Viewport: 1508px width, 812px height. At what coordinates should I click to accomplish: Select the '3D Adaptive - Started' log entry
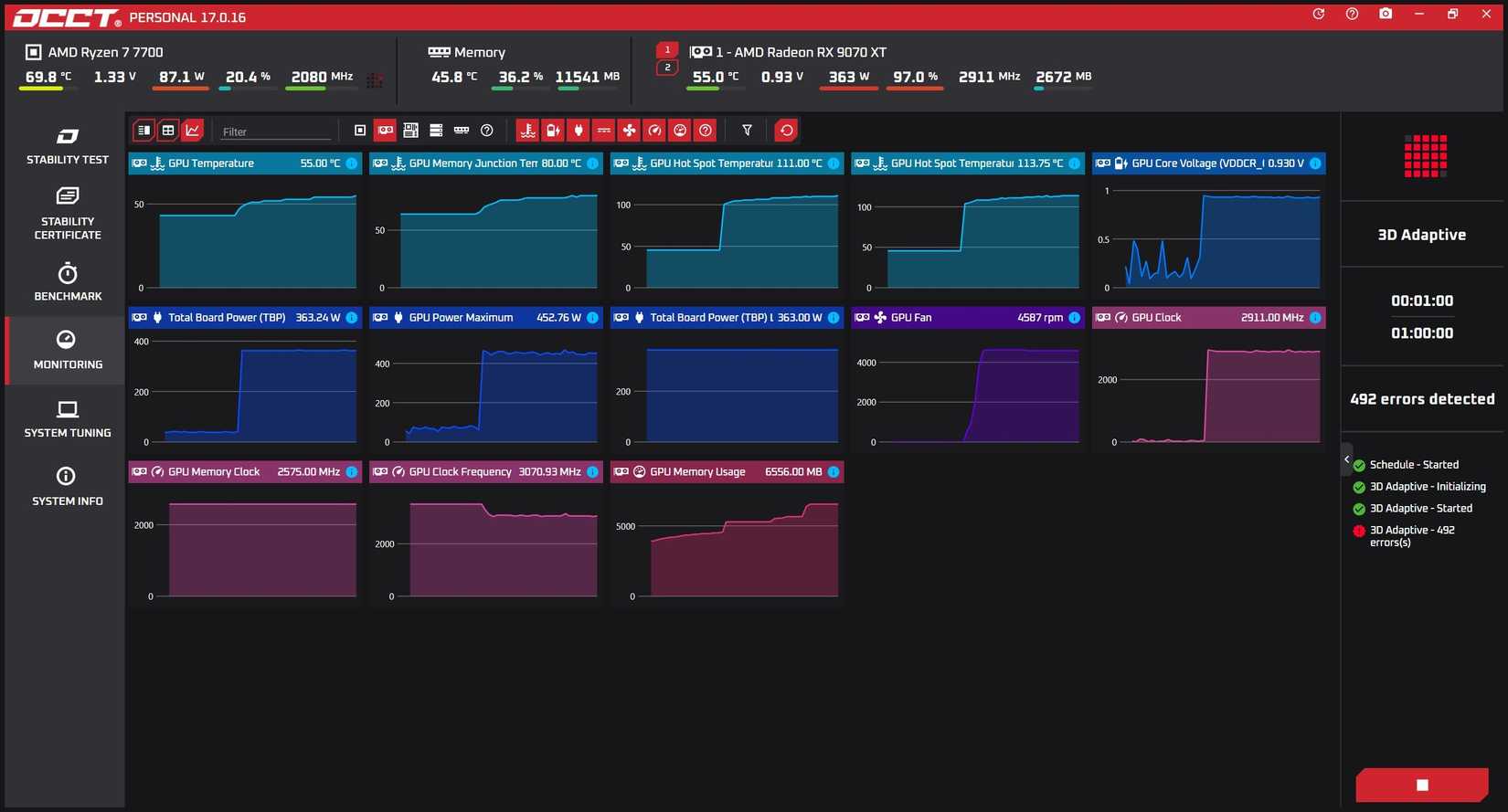click(x=1413, y=509)
